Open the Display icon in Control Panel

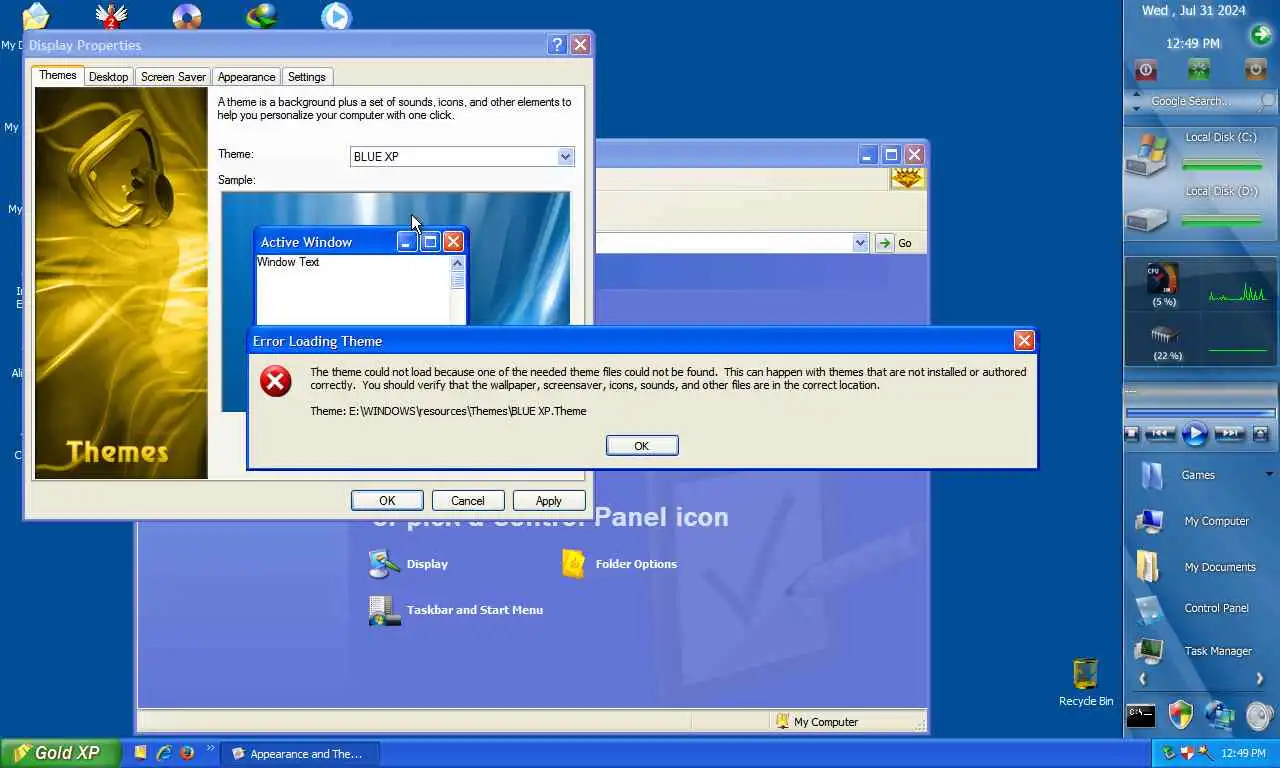[384, 564]
